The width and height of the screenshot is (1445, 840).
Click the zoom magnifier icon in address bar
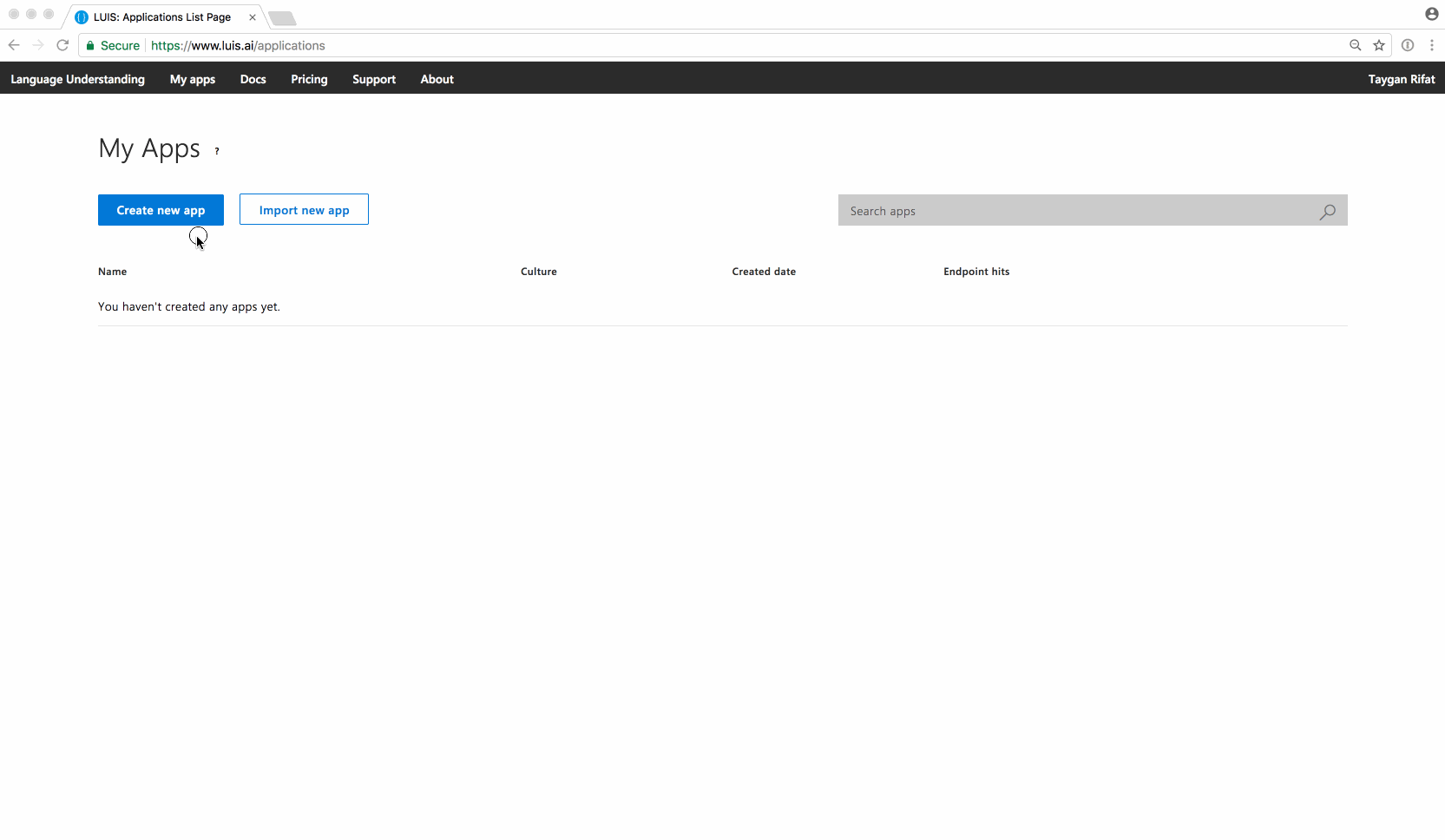(1355, 45)
